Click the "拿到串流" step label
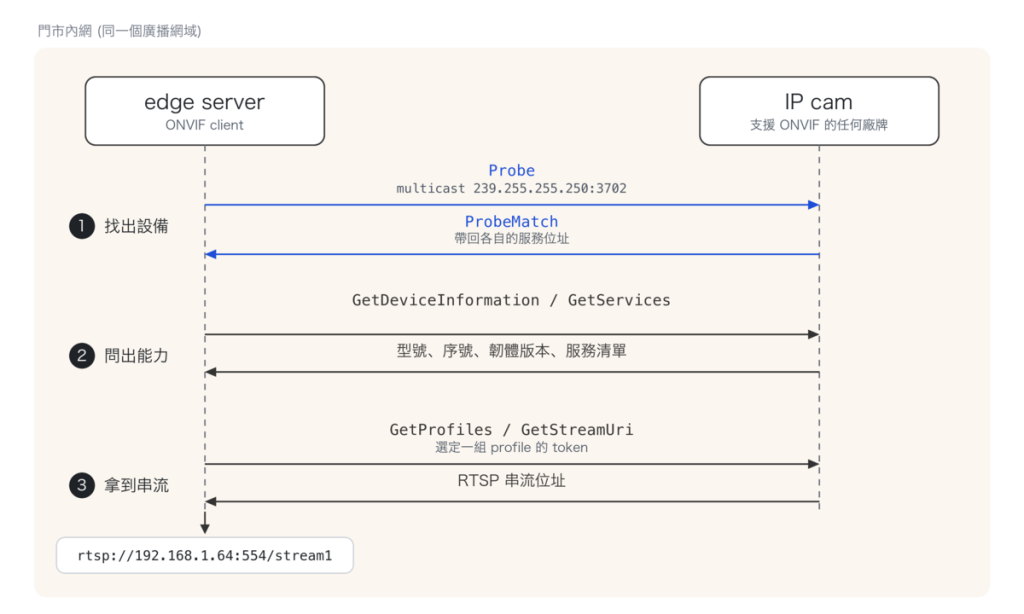Viewport: 1024px width, 614px height. tap(136, 485)
